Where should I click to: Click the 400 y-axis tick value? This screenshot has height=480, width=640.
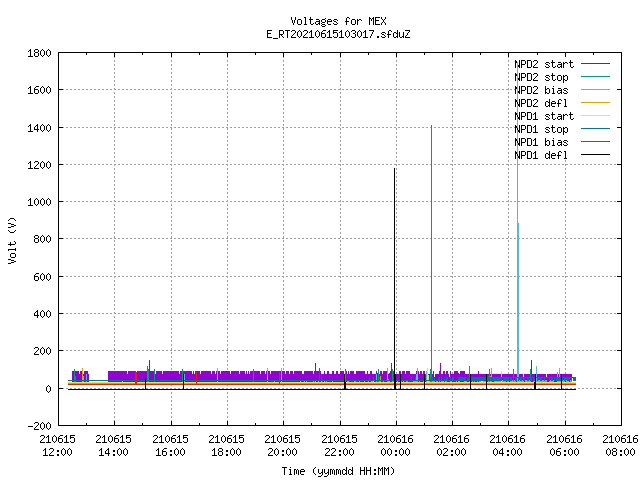(42, 314)
